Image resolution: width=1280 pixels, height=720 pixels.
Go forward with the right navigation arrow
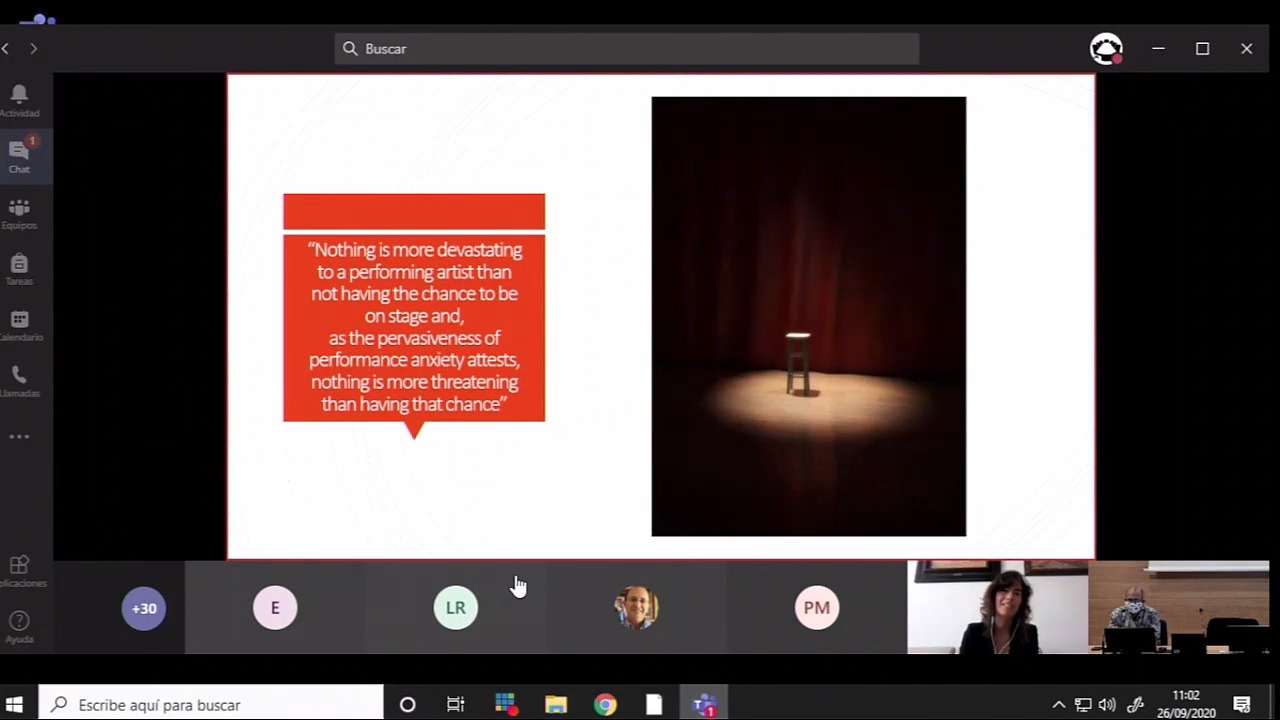[x=33, y=48]
